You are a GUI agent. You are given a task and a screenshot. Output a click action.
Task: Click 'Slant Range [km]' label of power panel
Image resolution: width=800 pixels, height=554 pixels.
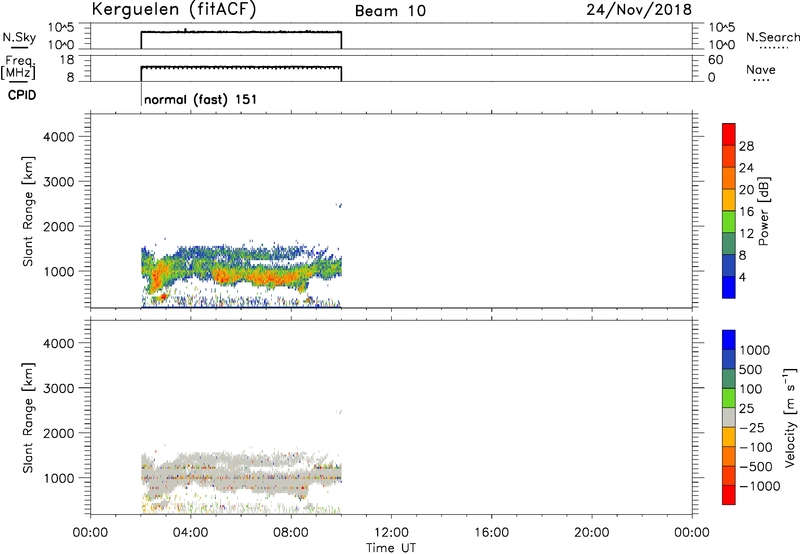(x=28, y=212)
